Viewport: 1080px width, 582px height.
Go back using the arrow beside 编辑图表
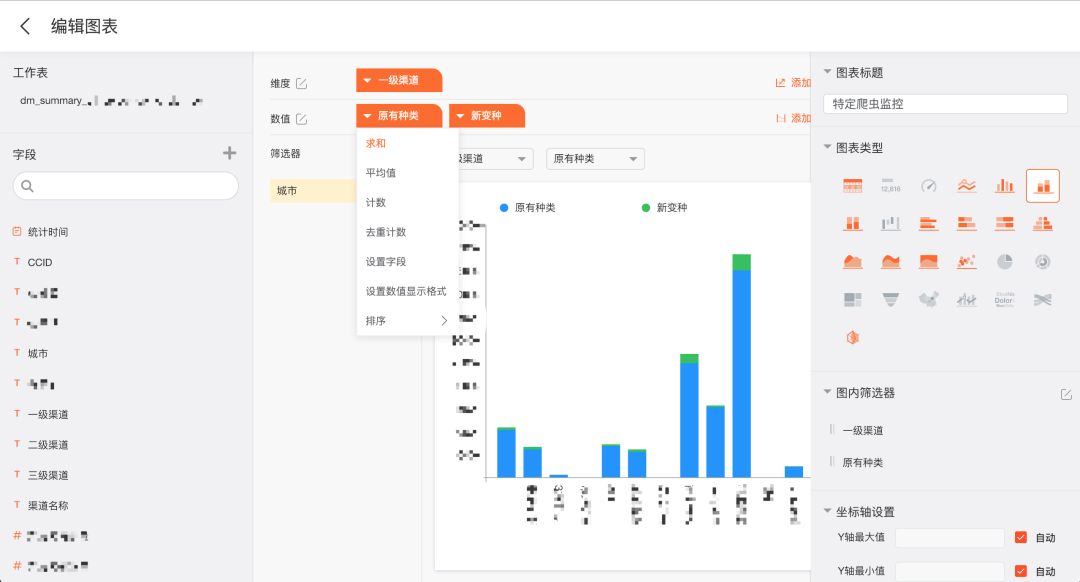pyautogui.click(x=25, y=26)
